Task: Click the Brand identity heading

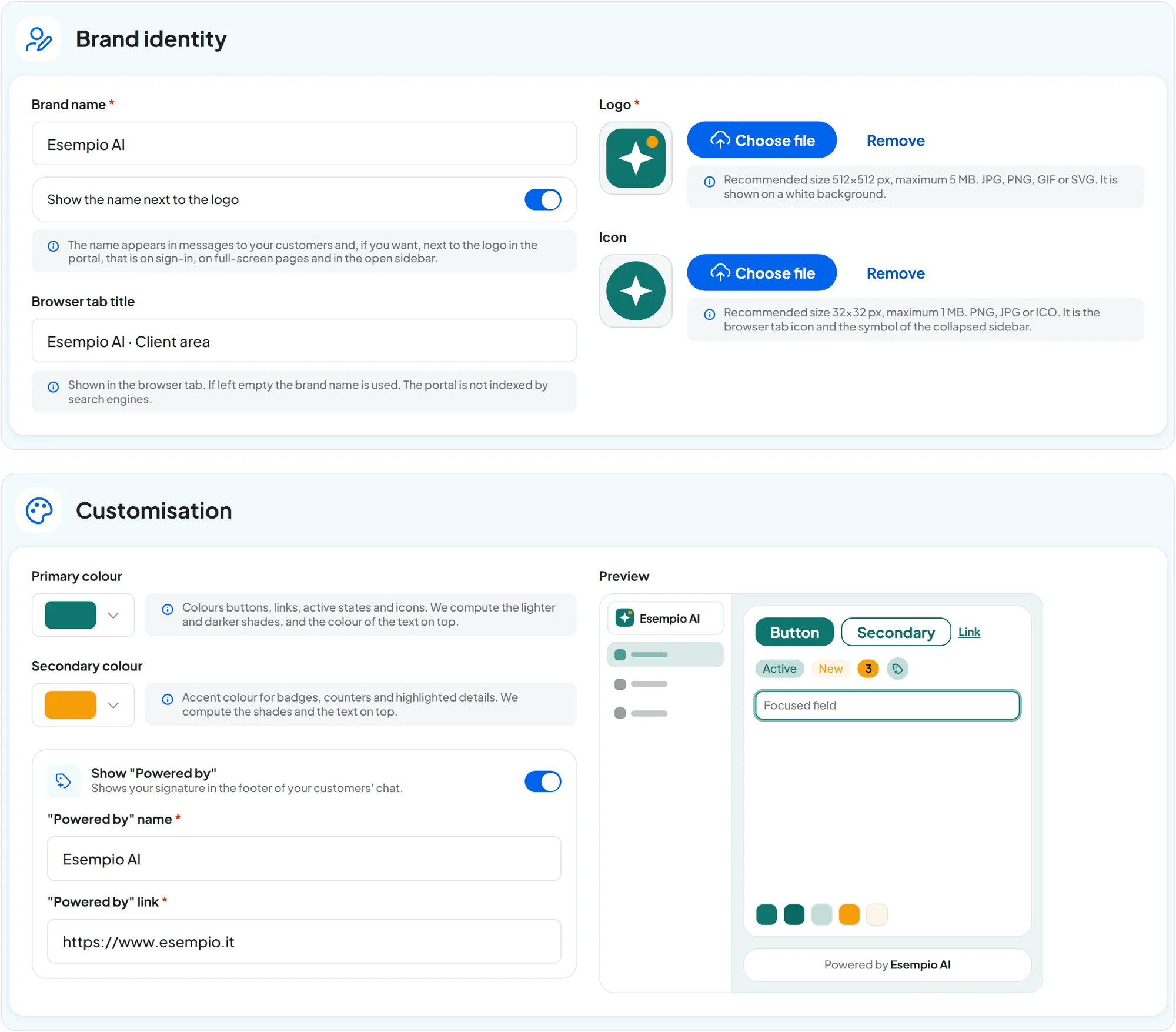Action: point(151,39)
